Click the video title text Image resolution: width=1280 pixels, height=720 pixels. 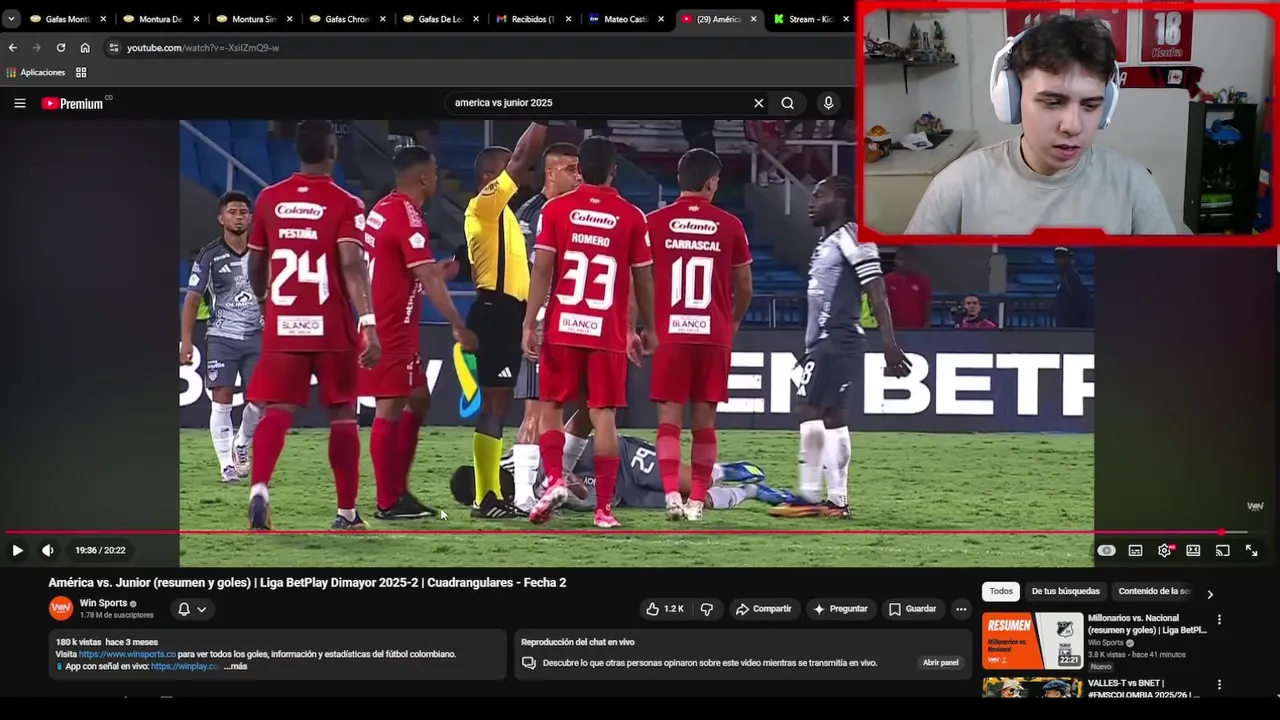pos(307,583)
